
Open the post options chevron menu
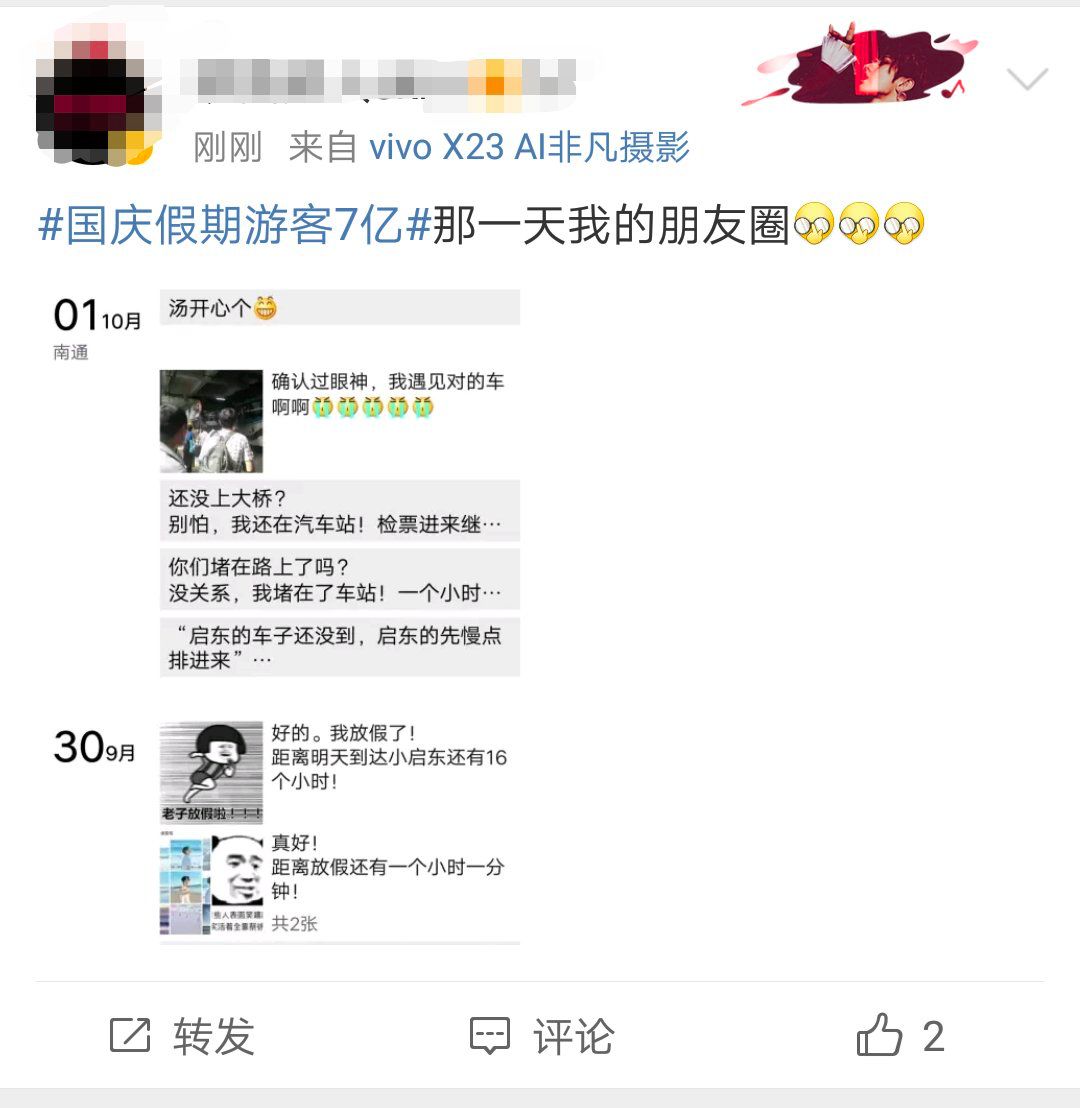[x=1027, y=78]
